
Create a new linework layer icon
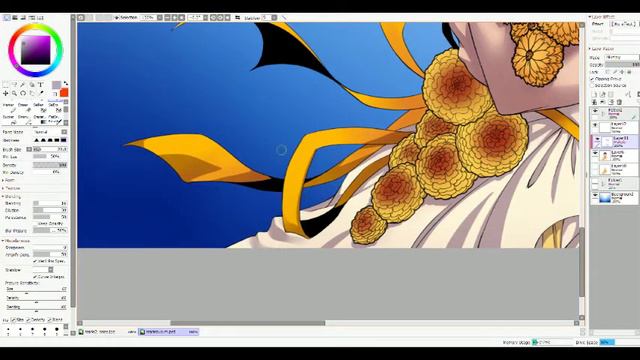coord(602,94)
